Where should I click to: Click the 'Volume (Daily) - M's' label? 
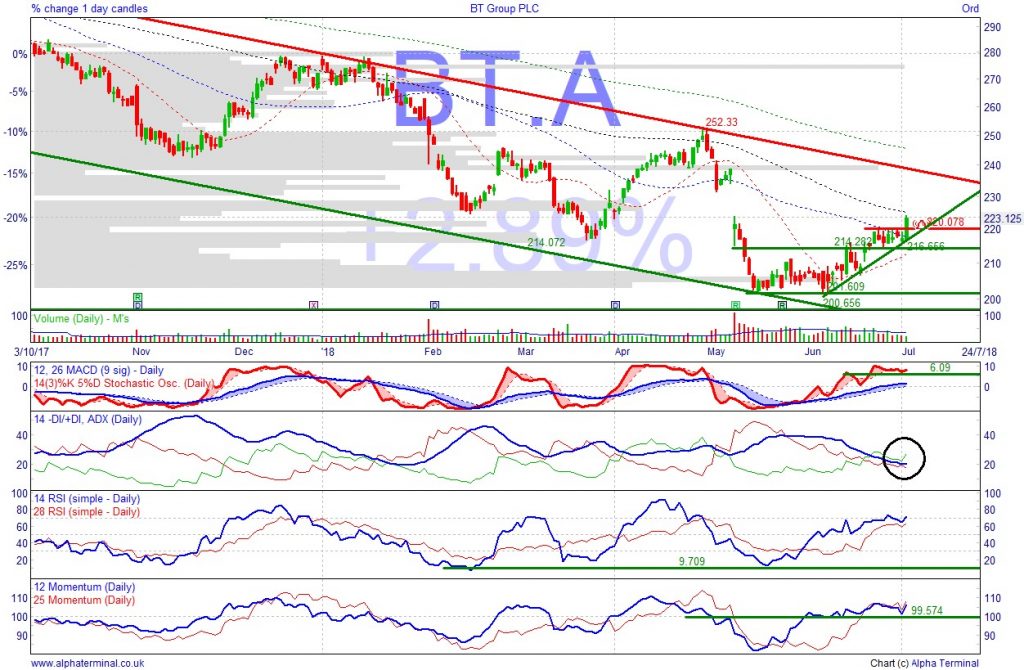81,319
